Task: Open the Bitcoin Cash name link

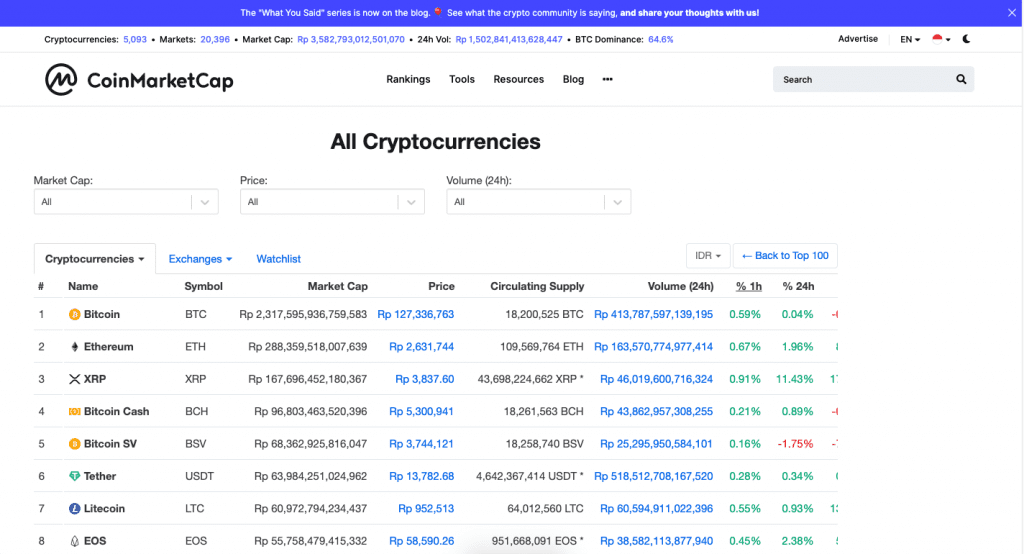Action: 116,411
